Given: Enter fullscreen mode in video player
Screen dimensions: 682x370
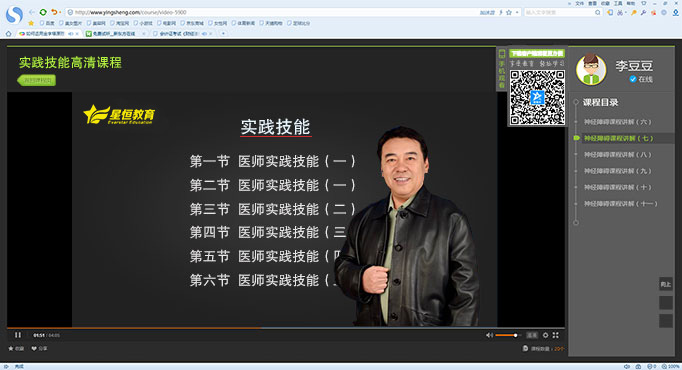Looking at the screenshot, I should (x=555, y=335).
